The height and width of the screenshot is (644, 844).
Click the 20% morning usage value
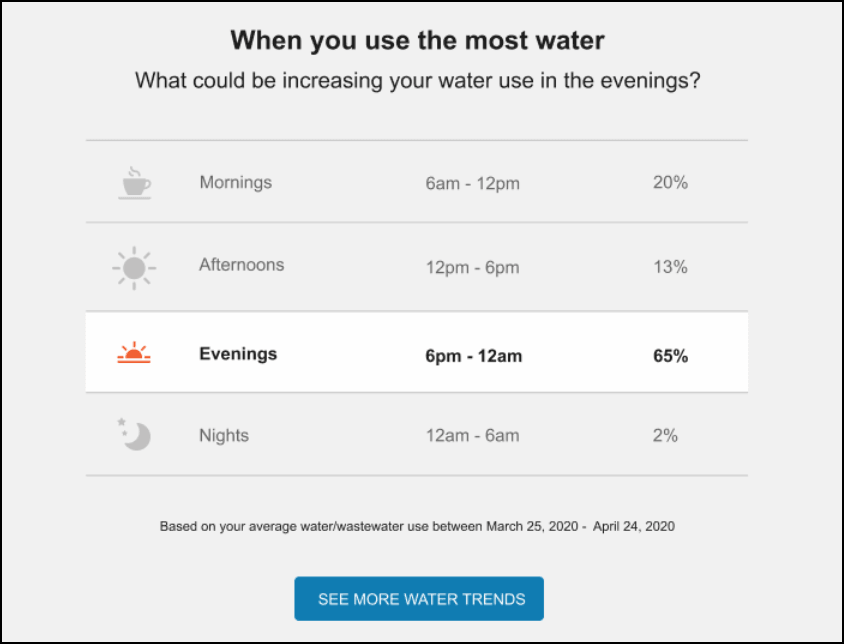point(670,184)
